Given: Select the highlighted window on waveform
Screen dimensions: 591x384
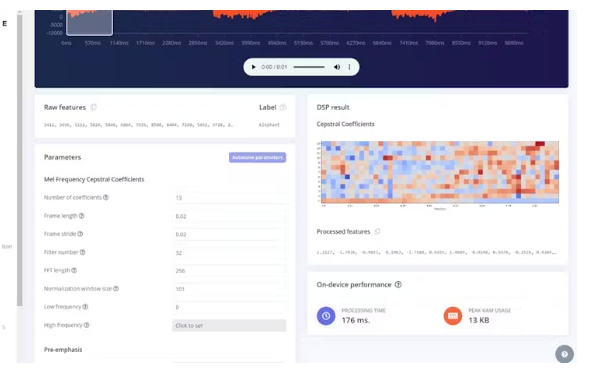Looking at the screenshot, I should (x=89, y=22).
